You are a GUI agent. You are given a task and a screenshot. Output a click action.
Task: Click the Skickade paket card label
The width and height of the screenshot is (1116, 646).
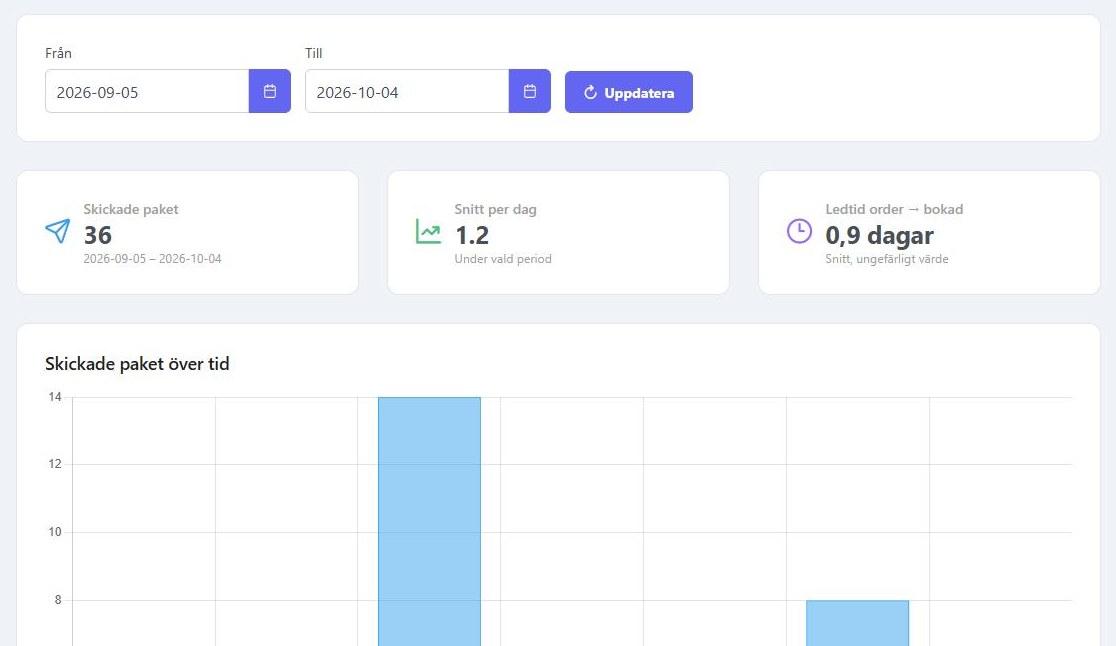click(131, 209)
